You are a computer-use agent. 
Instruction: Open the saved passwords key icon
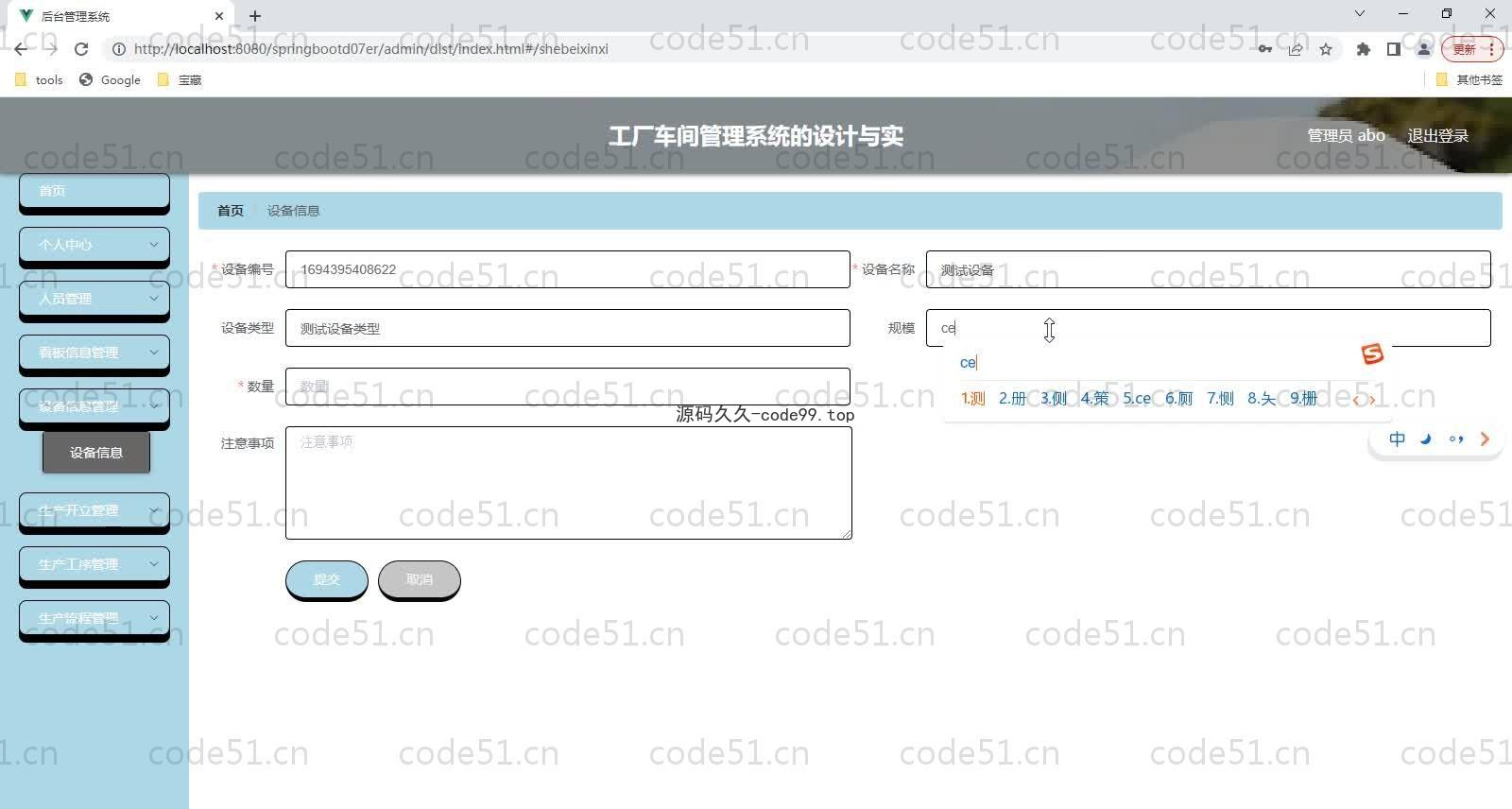coord(1264,49)
